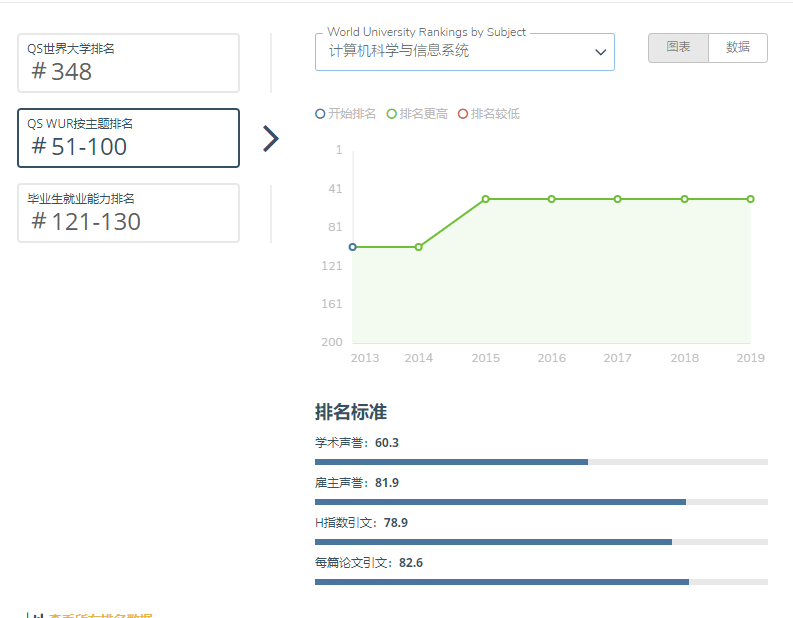The height and width of the screenshot is (618, 793).
Task: Click the 雇主声誉 81.9 score bar
Action: click(541, 502)
